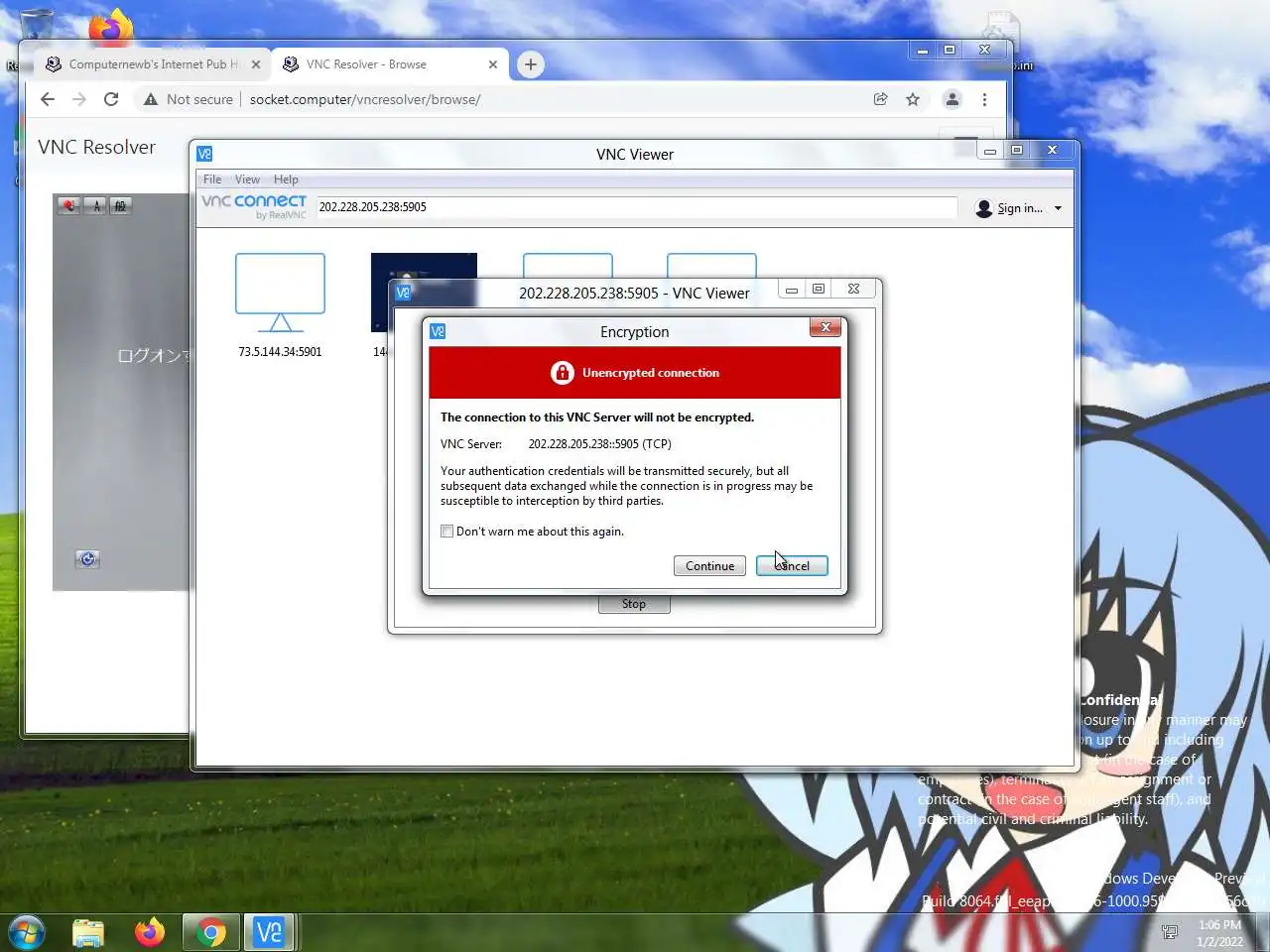The image size is (1270, 952).
Task: Open a new Chrome tab
Action: pos(531,64)
